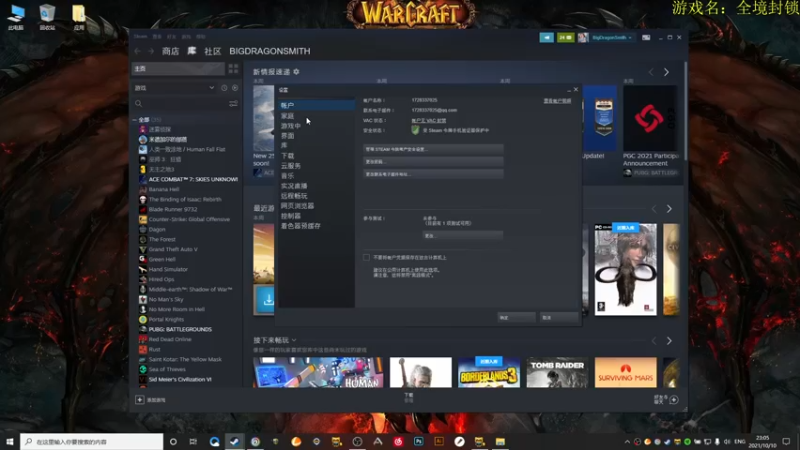Click the change password button
The image size is (800, 450).
(433, 161)
